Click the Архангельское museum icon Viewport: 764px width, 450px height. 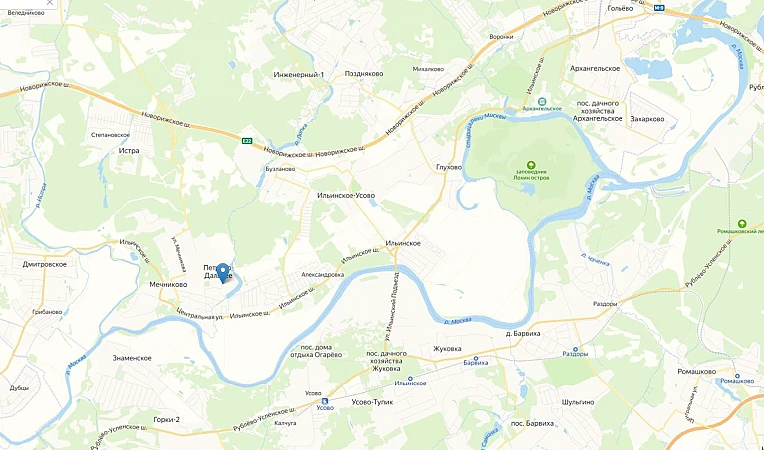542,101
